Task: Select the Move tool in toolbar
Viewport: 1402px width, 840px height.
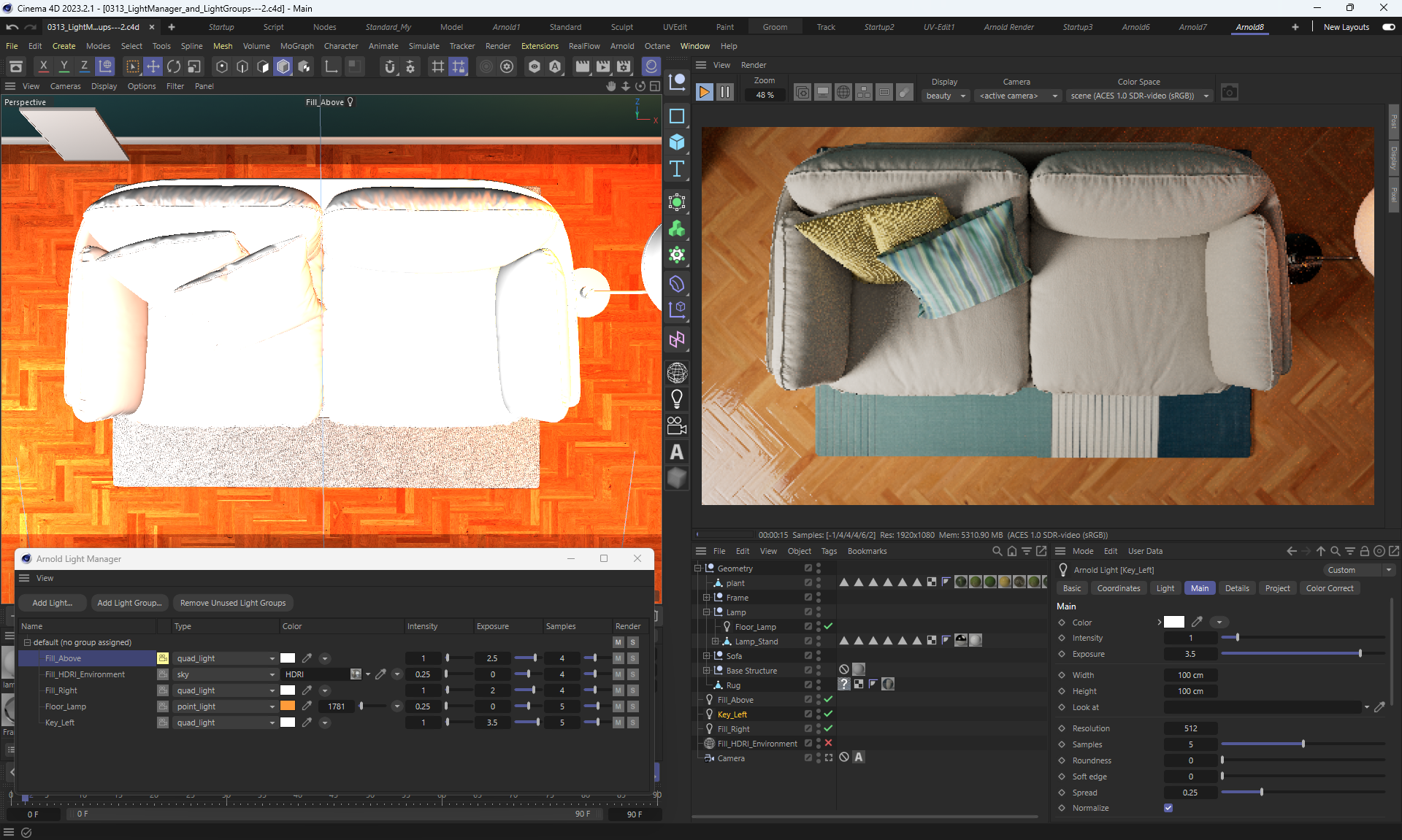Action: (153, 66)
